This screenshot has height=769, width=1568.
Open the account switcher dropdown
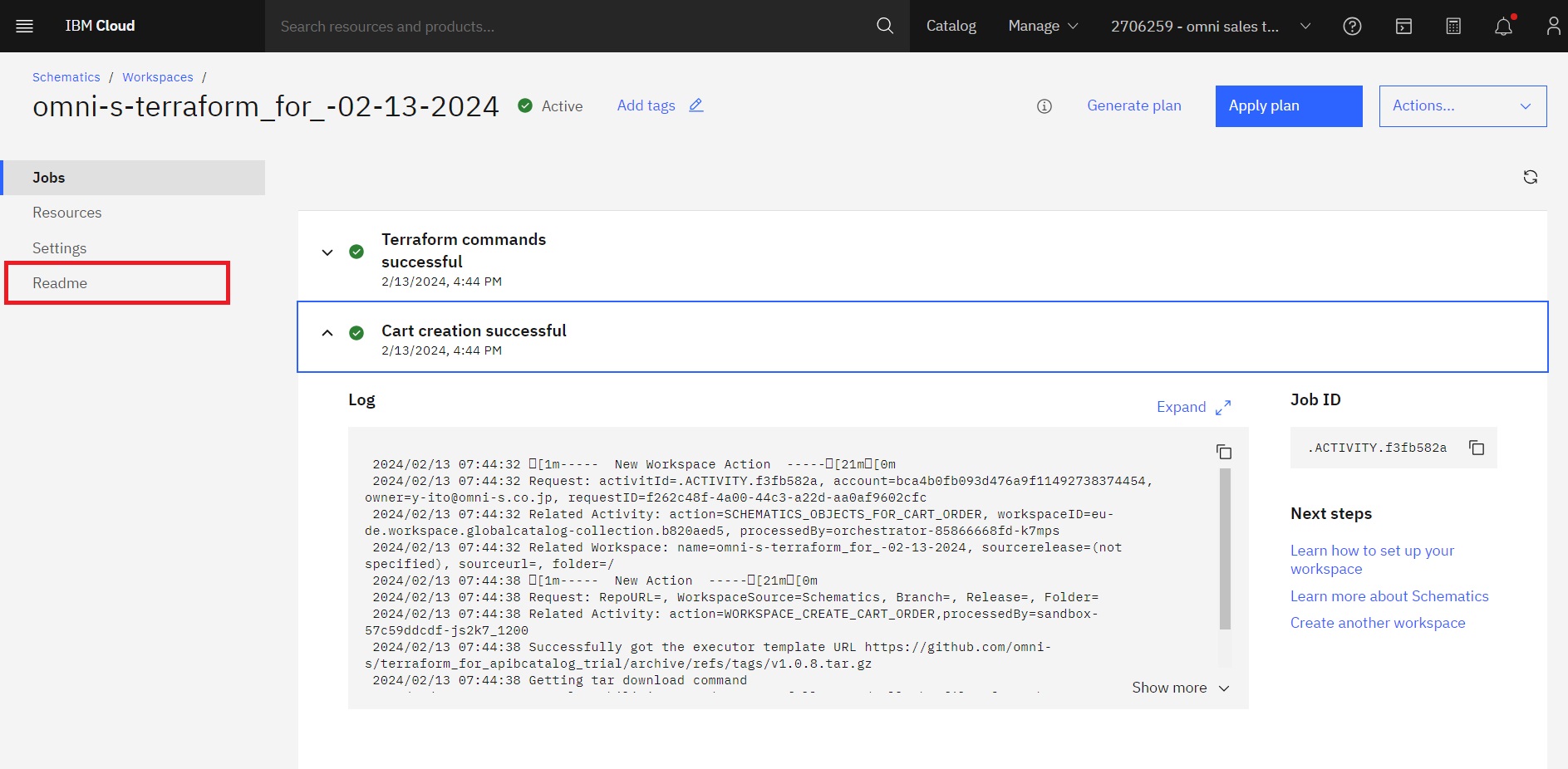pyautogui.click(x=1211, y=26)
